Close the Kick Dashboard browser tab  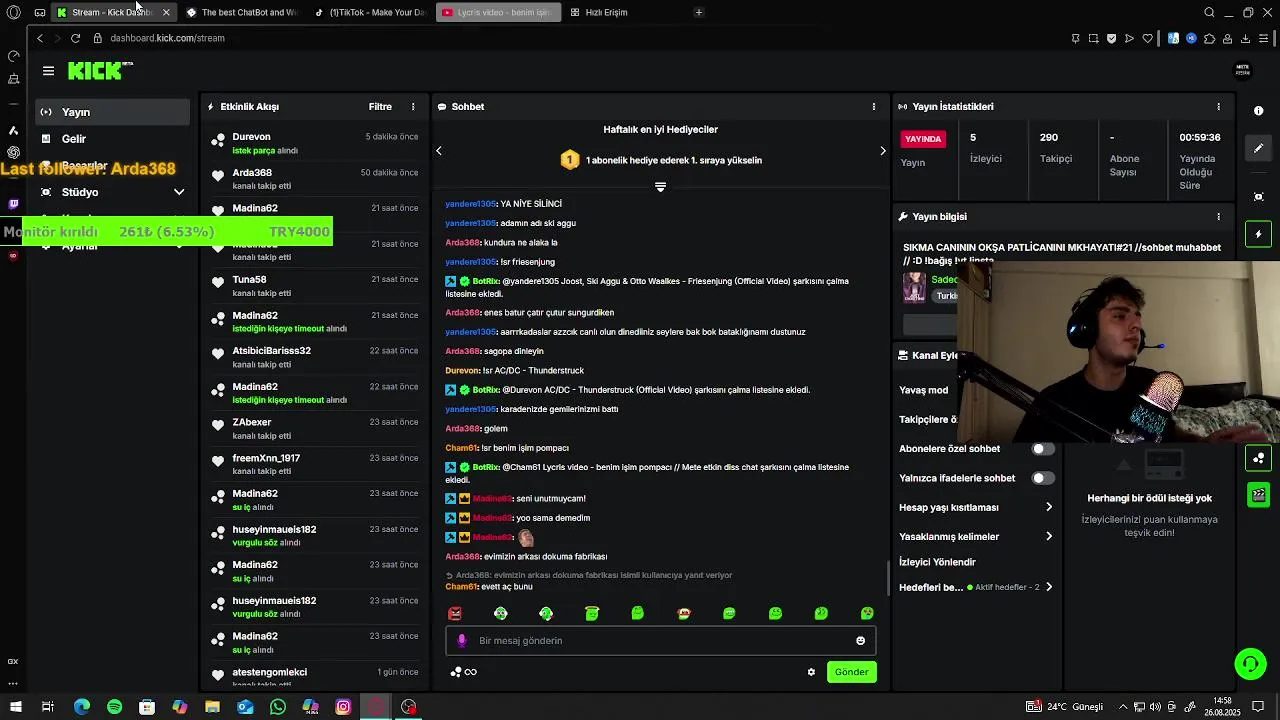pos(166,12)
